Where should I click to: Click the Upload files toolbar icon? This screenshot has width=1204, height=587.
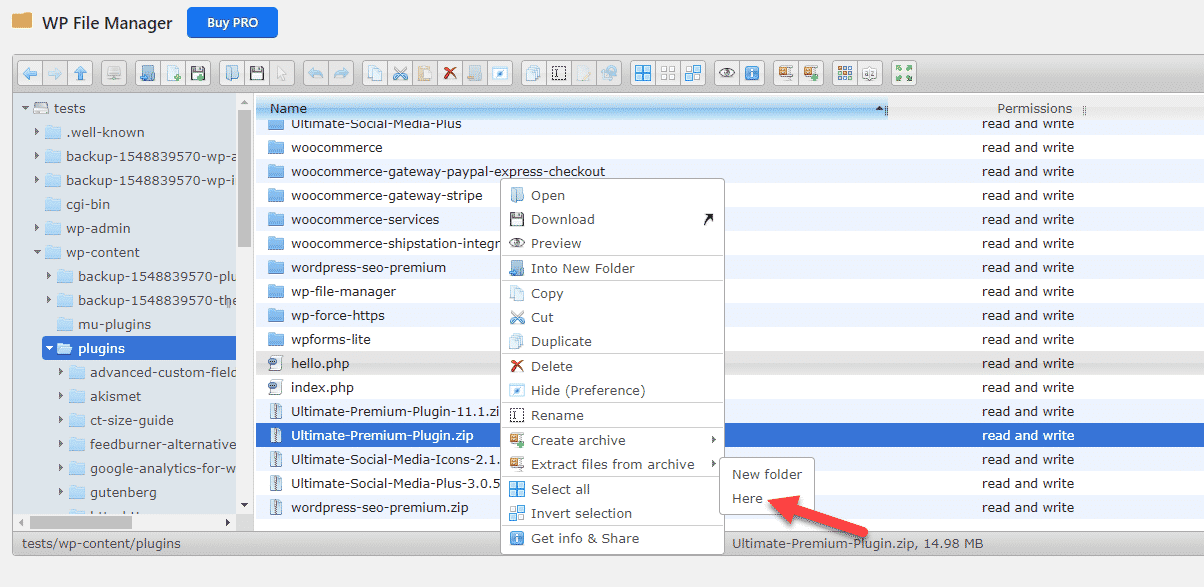click(x=198, y=73)
